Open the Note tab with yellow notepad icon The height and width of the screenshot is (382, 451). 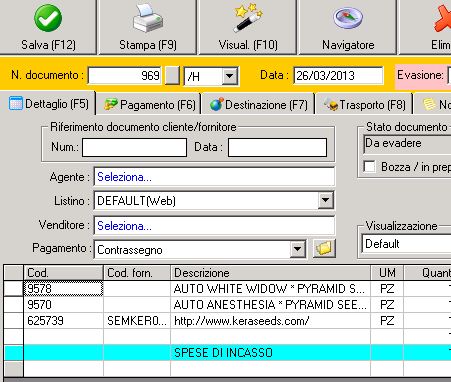[433, 105]
